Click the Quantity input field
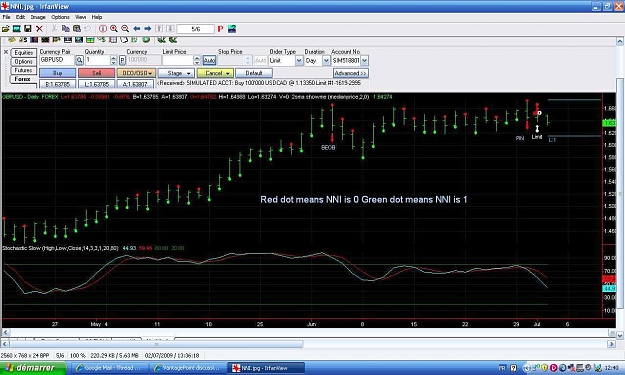Screen dimensions: 625x375 [x=97, y=60]
